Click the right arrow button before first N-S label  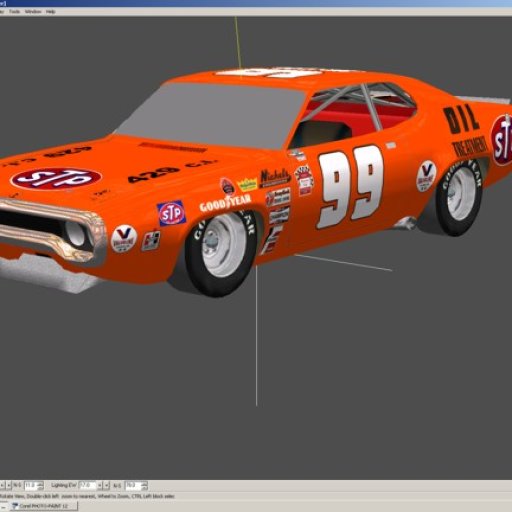click(9, 485)
